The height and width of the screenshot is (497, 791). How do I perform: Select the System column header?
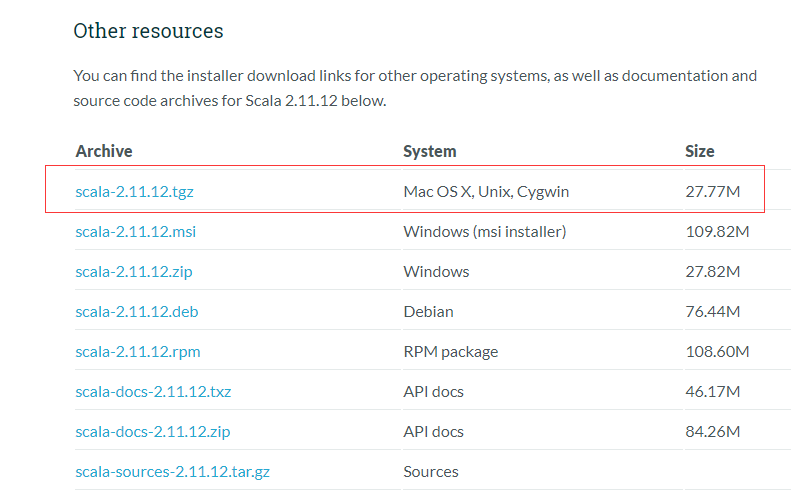tap(430, 151)
